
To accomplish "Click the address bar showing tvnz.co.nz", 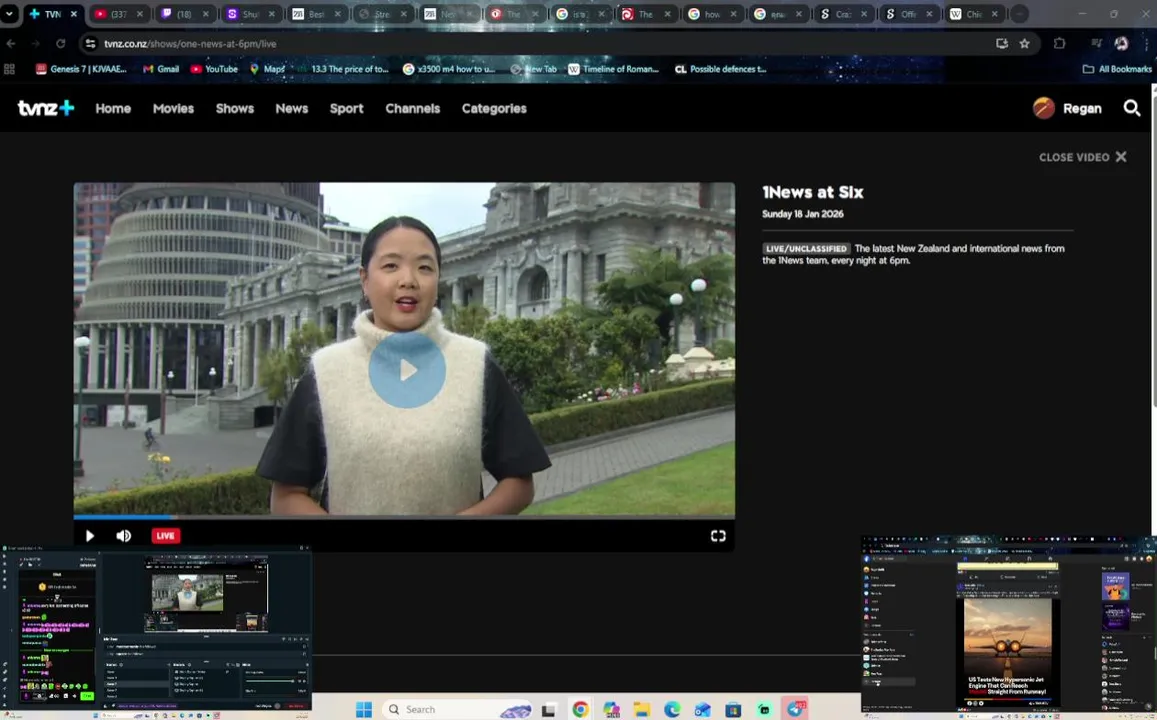I will [546, 44].
